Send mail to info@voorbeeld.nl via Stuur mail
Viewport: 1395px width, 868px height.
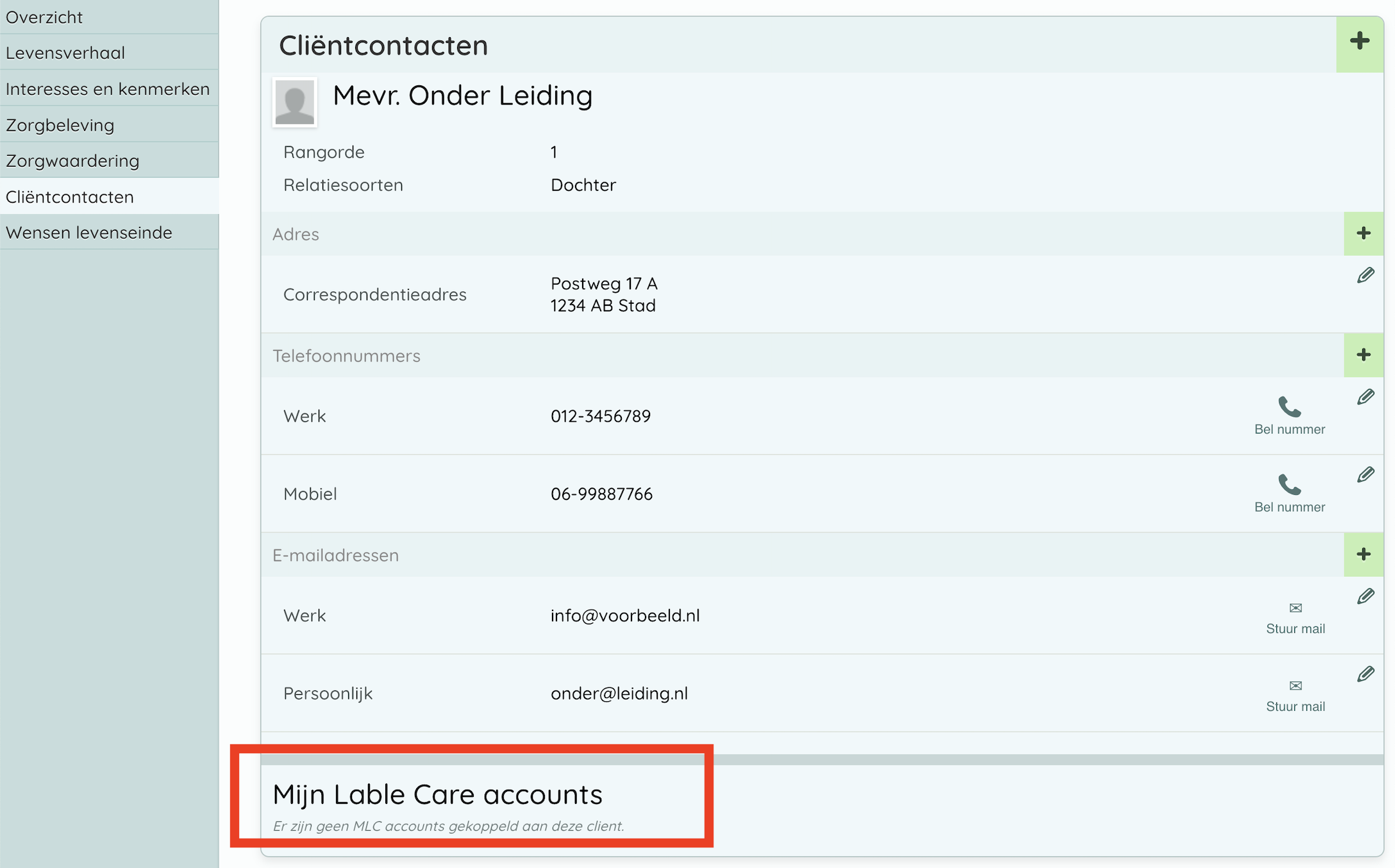tap(1295, 616)
